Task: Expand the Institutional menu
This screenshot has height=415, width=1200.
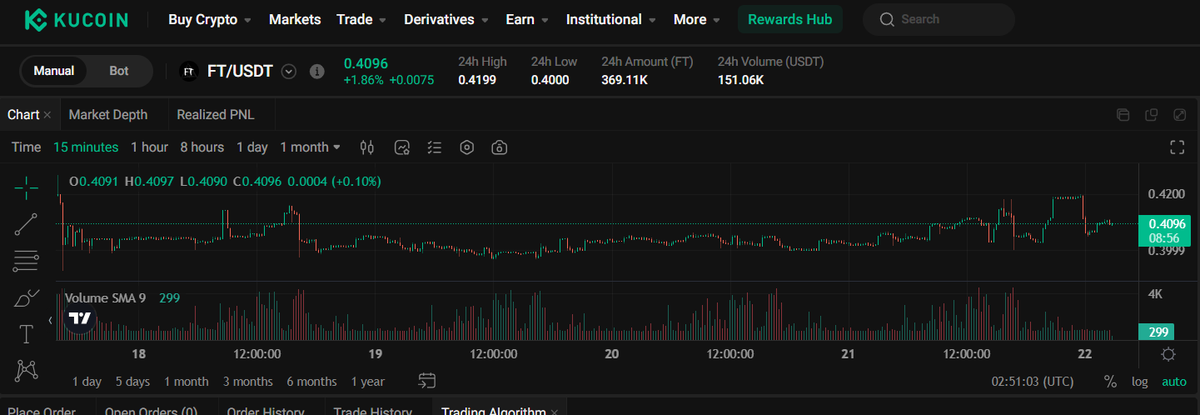Action: pos(611,19)
